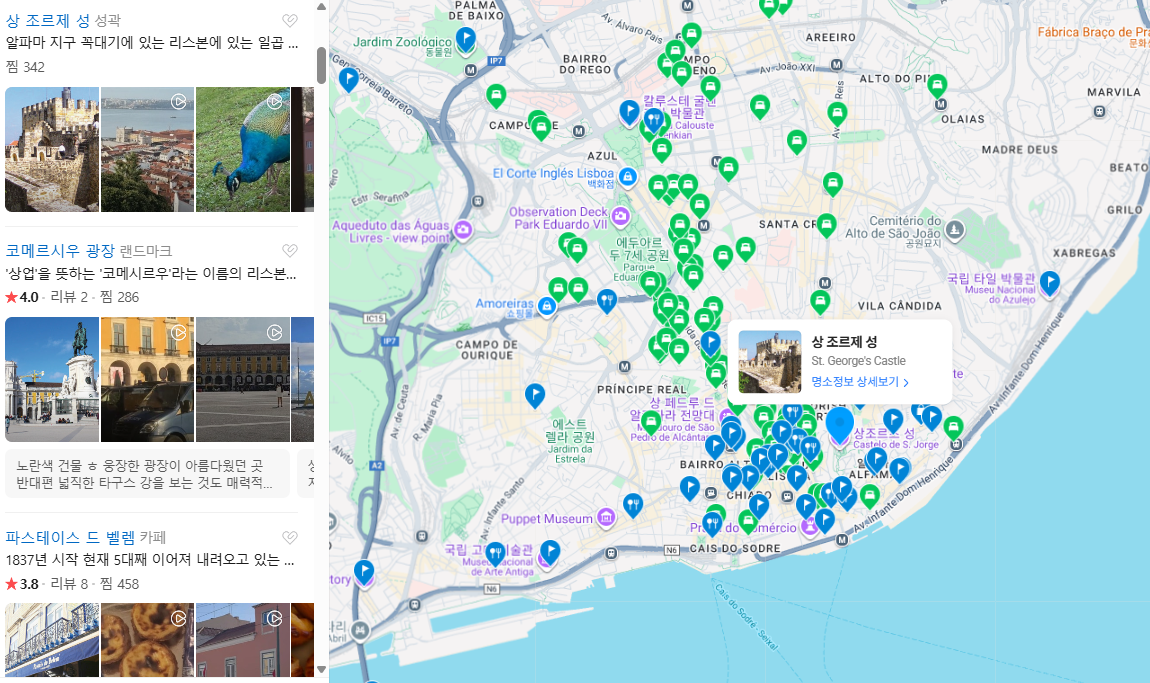Click the blue flag marker near Gen. Correia Barreto
The width and height of the screenshot is (1150, 683).
(349, 78)
